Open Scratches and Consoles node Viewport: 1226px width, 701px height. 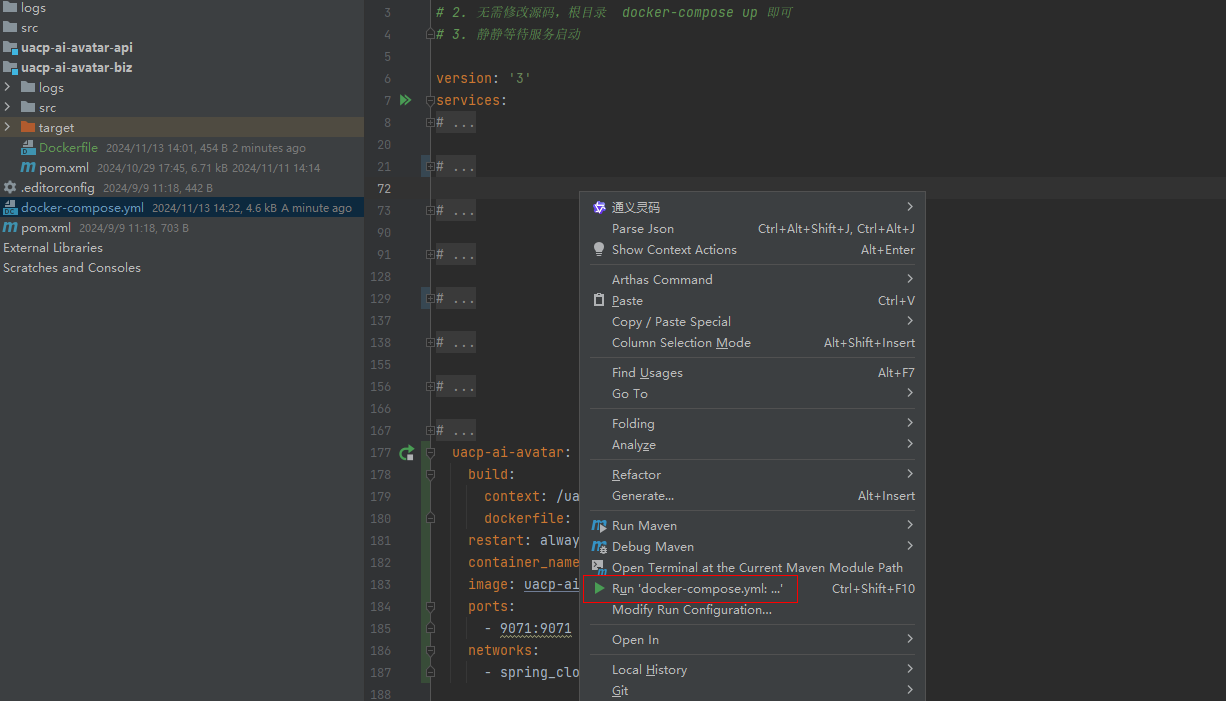(72, 268)
